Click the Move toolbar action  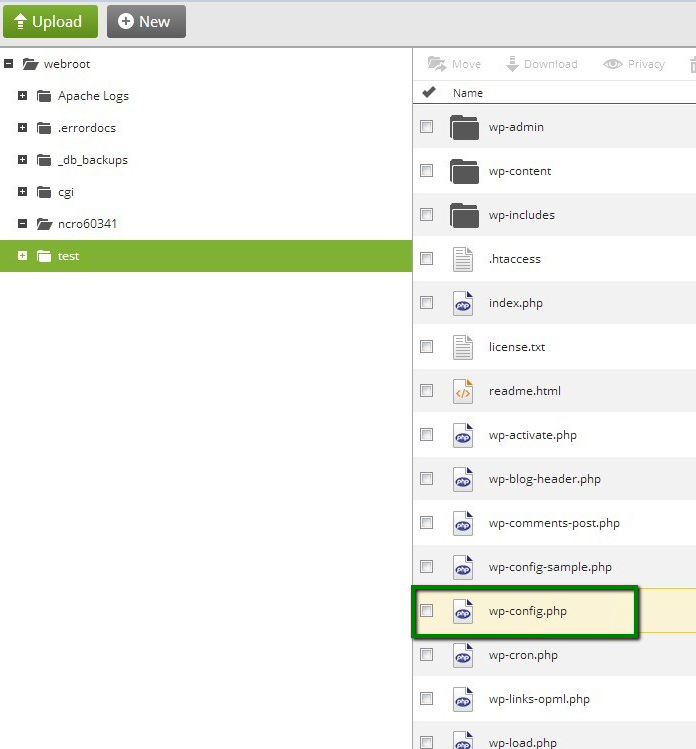454,64
